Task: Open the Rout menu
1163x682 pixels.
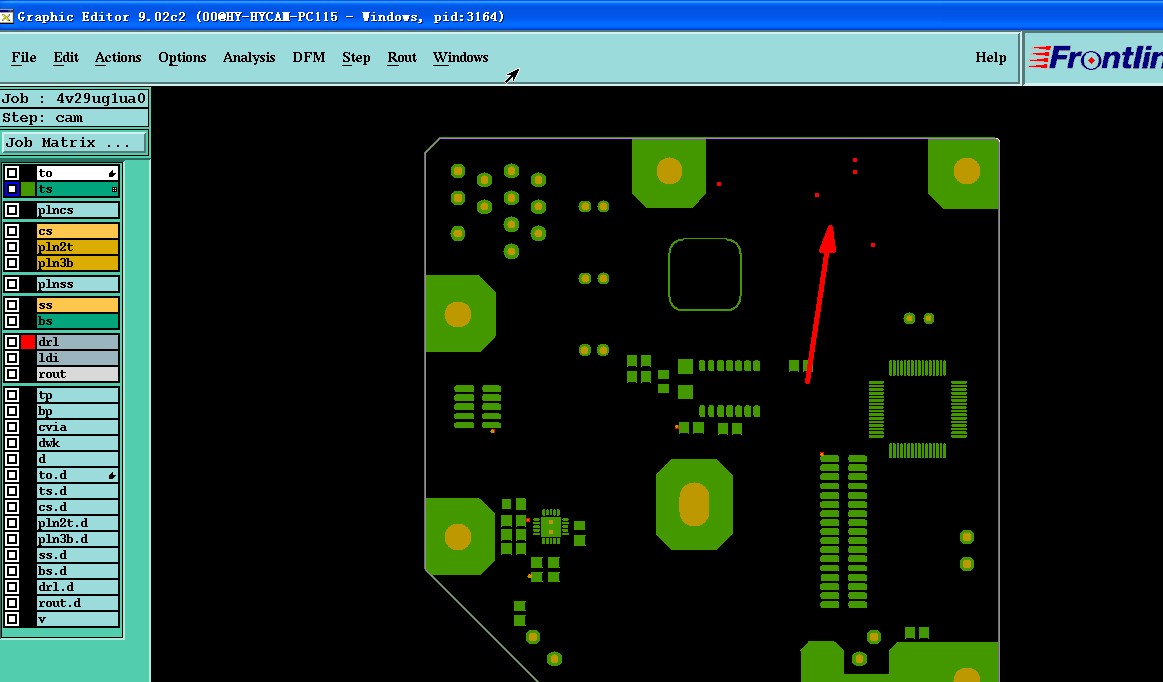Action: pyautogui.click(x=402, y=57)
